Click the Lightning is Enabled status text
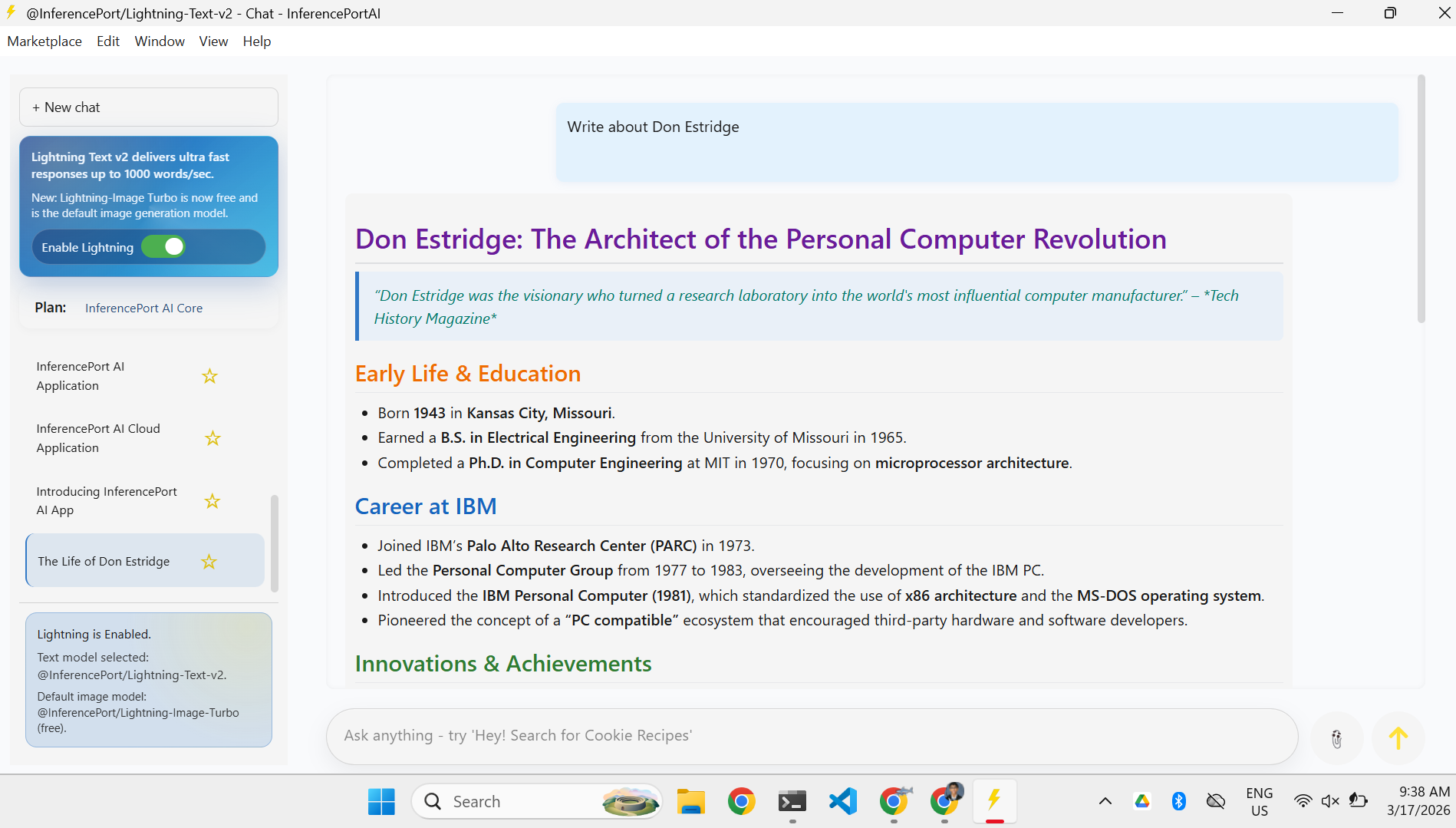The width and height of the screenshot is (1456, 828). point(94,634)
